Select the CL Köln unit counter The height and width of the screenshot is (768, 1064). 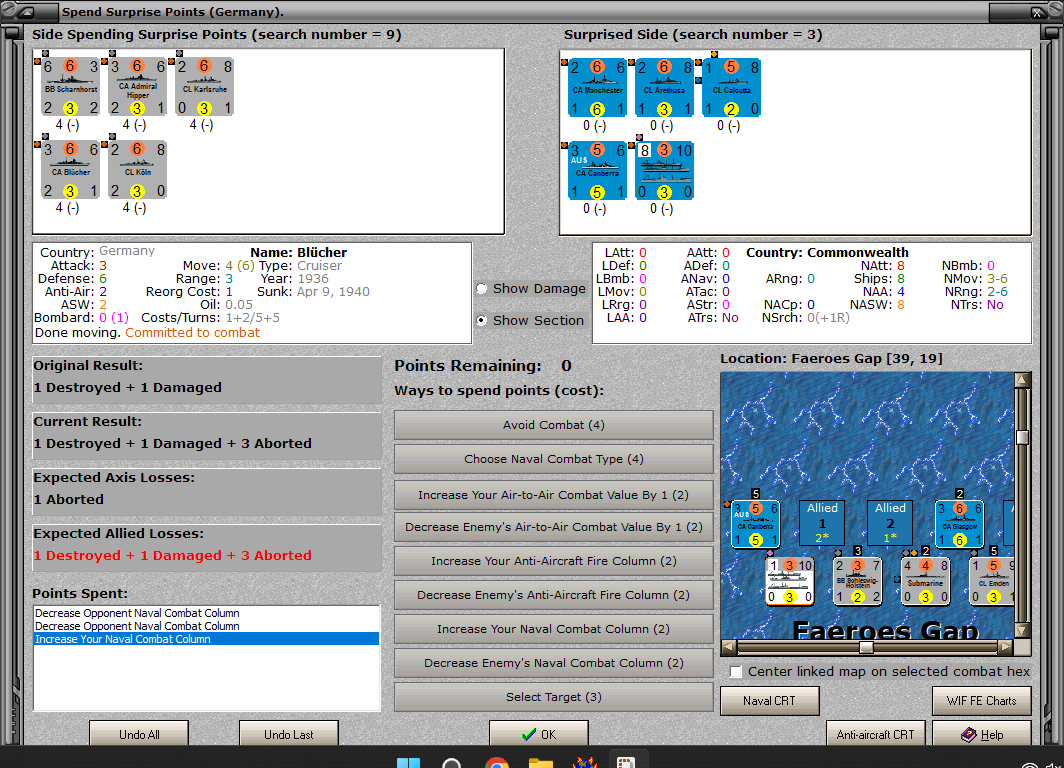point(138,170)
